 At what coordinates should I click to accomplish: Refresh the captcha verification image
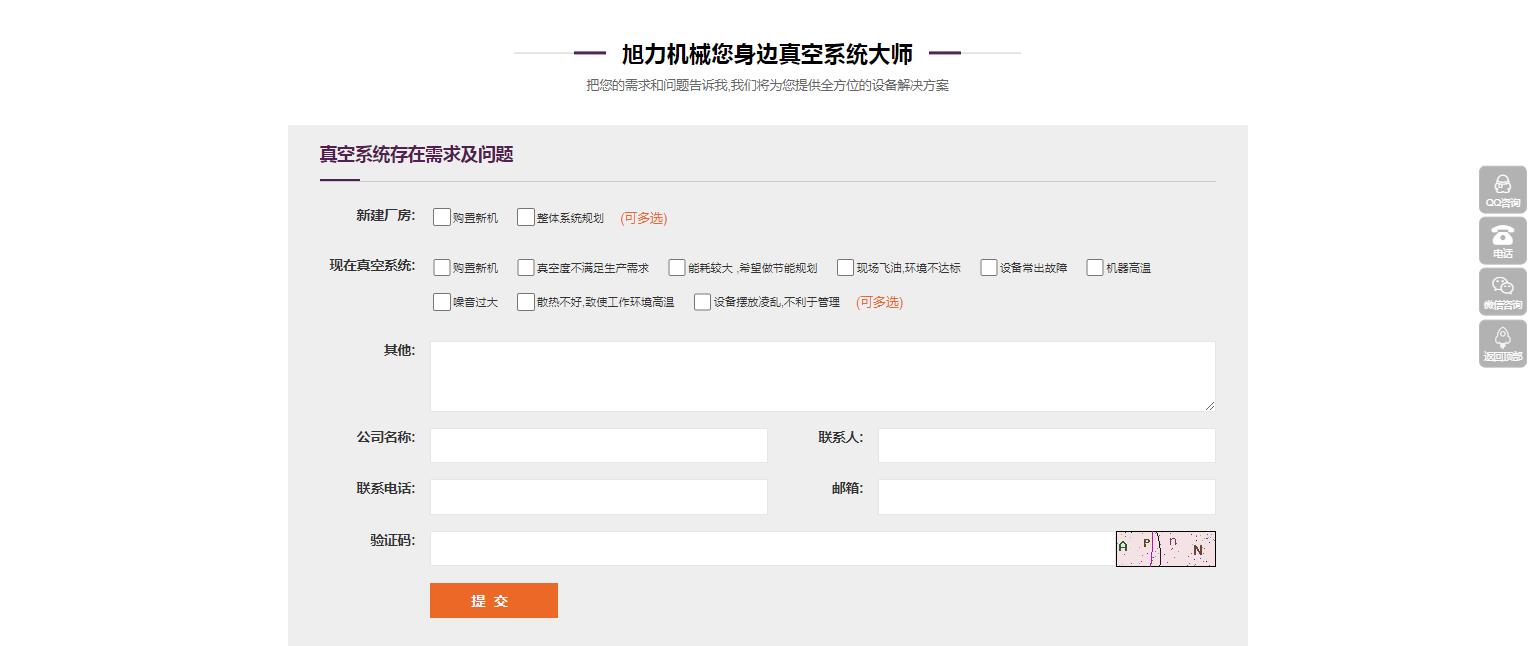point(1165,548)
